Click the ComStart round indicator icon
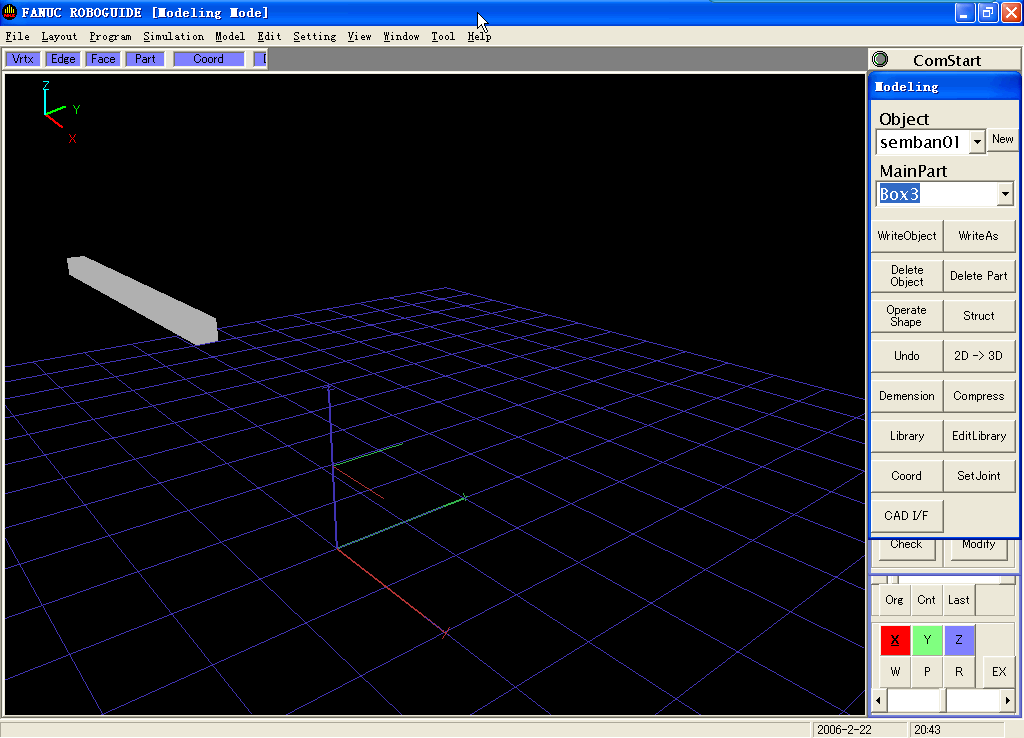The width and height of the screenshot is (1024, 738). tap(880, 59)
